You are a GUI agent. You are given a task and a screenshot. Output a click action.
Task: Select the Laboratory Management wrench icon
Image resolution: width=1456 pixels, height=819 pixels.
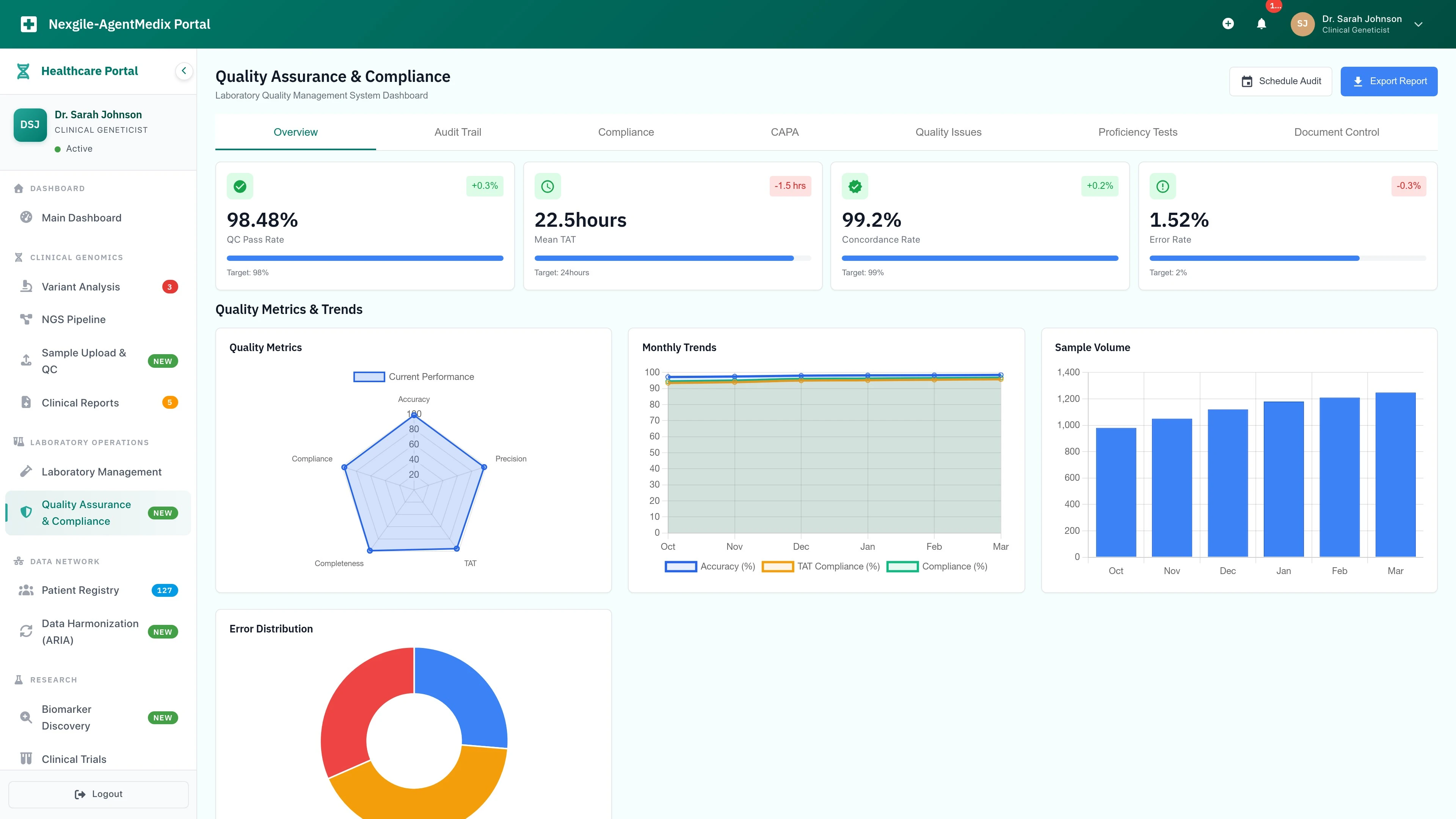pos(26,471)
